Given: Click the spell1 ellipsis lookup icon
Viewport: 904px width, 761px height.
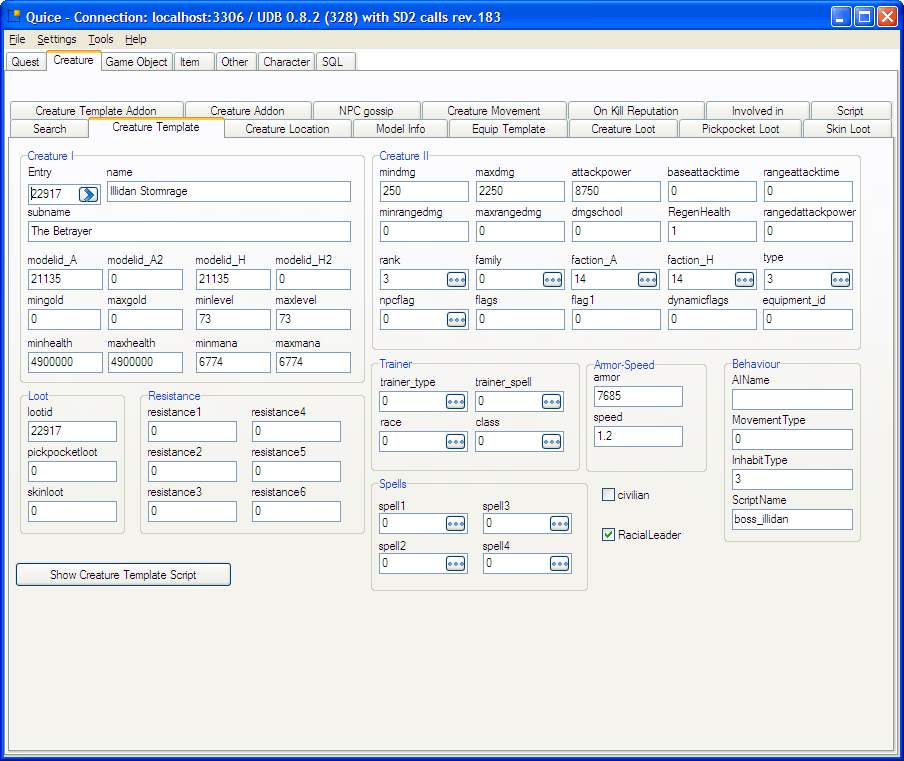Looking at the screenshot, I should pyautogui.click(x=456, y=524).
